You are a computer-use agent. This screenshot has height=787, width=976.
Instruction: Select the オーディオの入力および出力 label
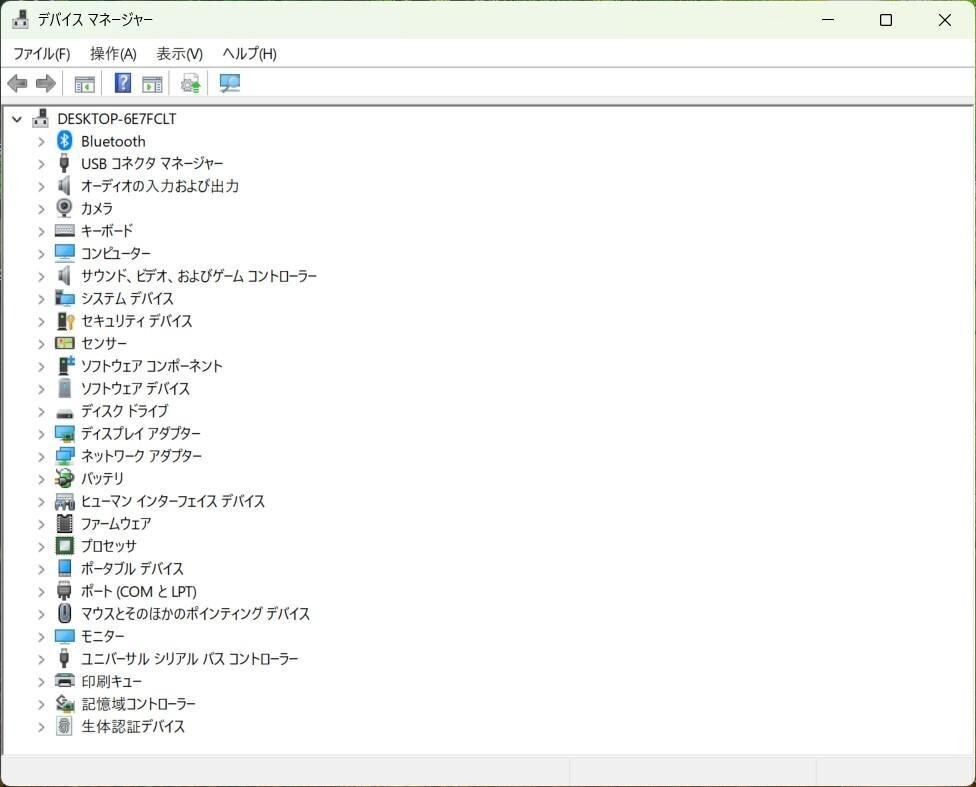pos(160,186)
